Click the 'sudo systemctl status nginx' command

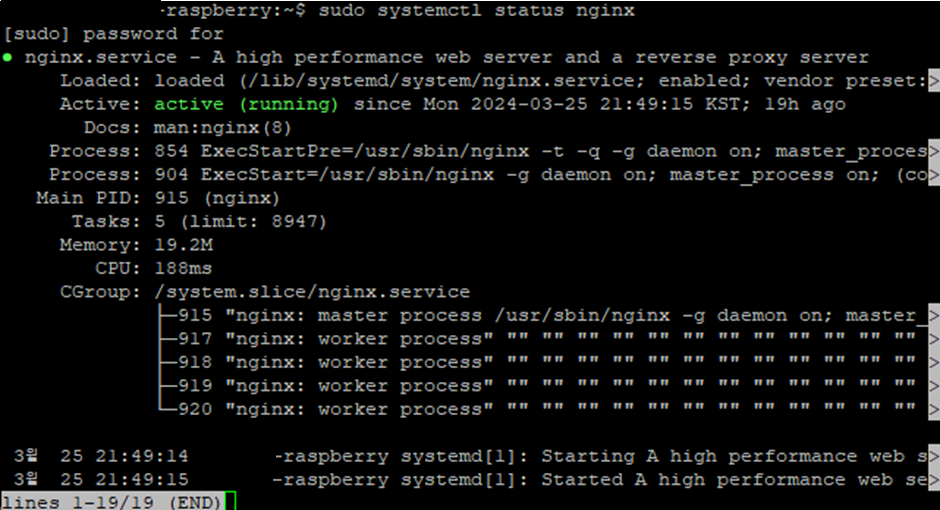point(476,10)
